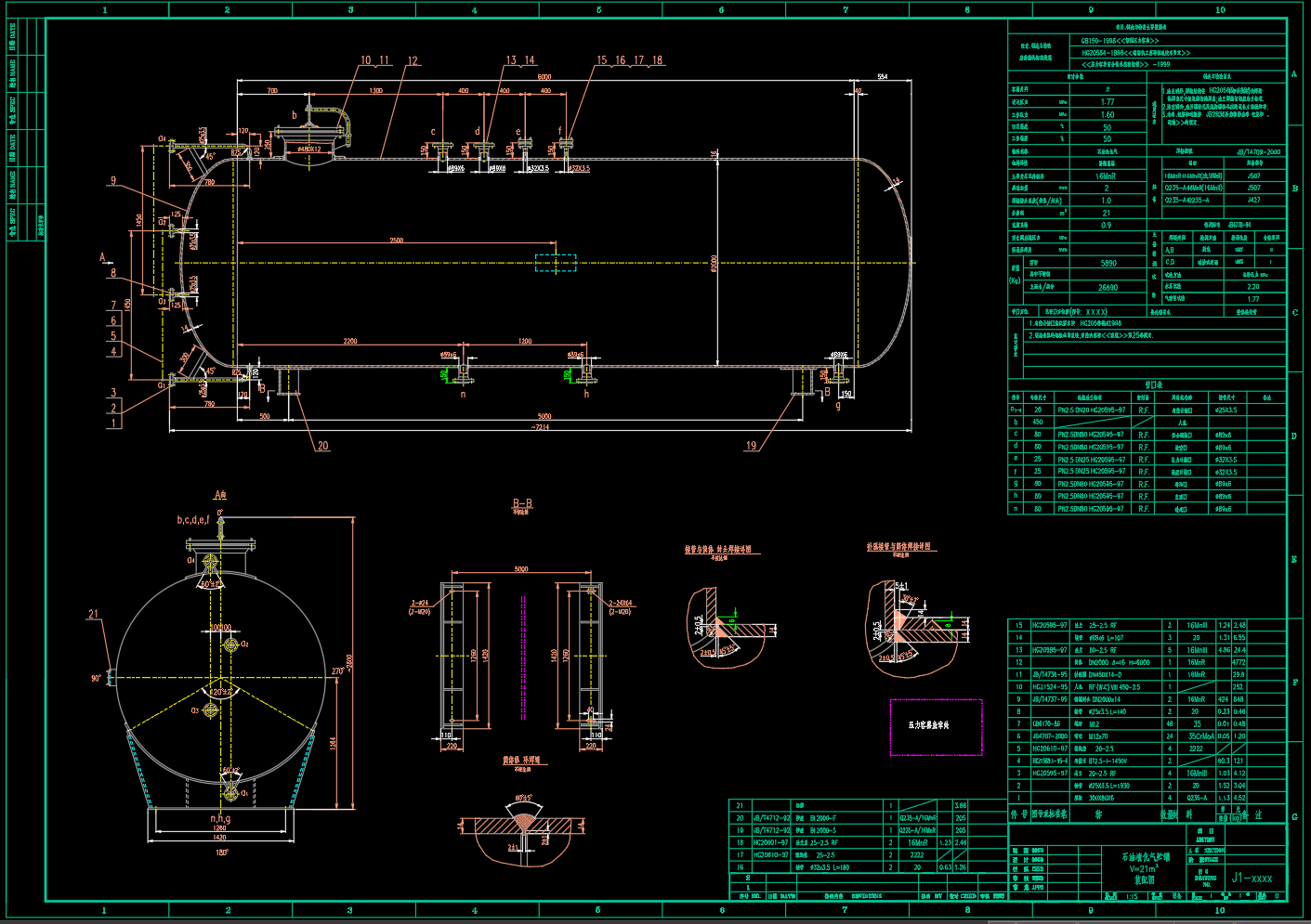The width and height of the screenshot is (1311, 924).
Task: Click the 2500 dimension inside the tank
Action: click(397, 241)
